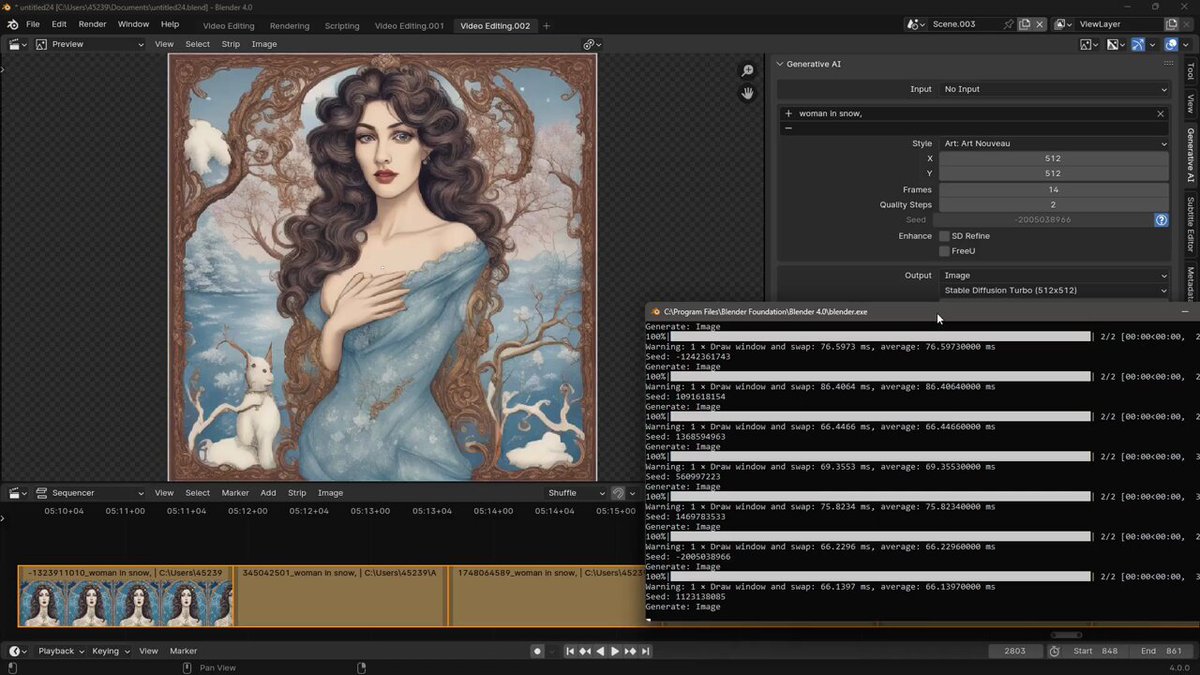Open the Sequencer Add menu

pyautogui.click(x=268, y=493)
